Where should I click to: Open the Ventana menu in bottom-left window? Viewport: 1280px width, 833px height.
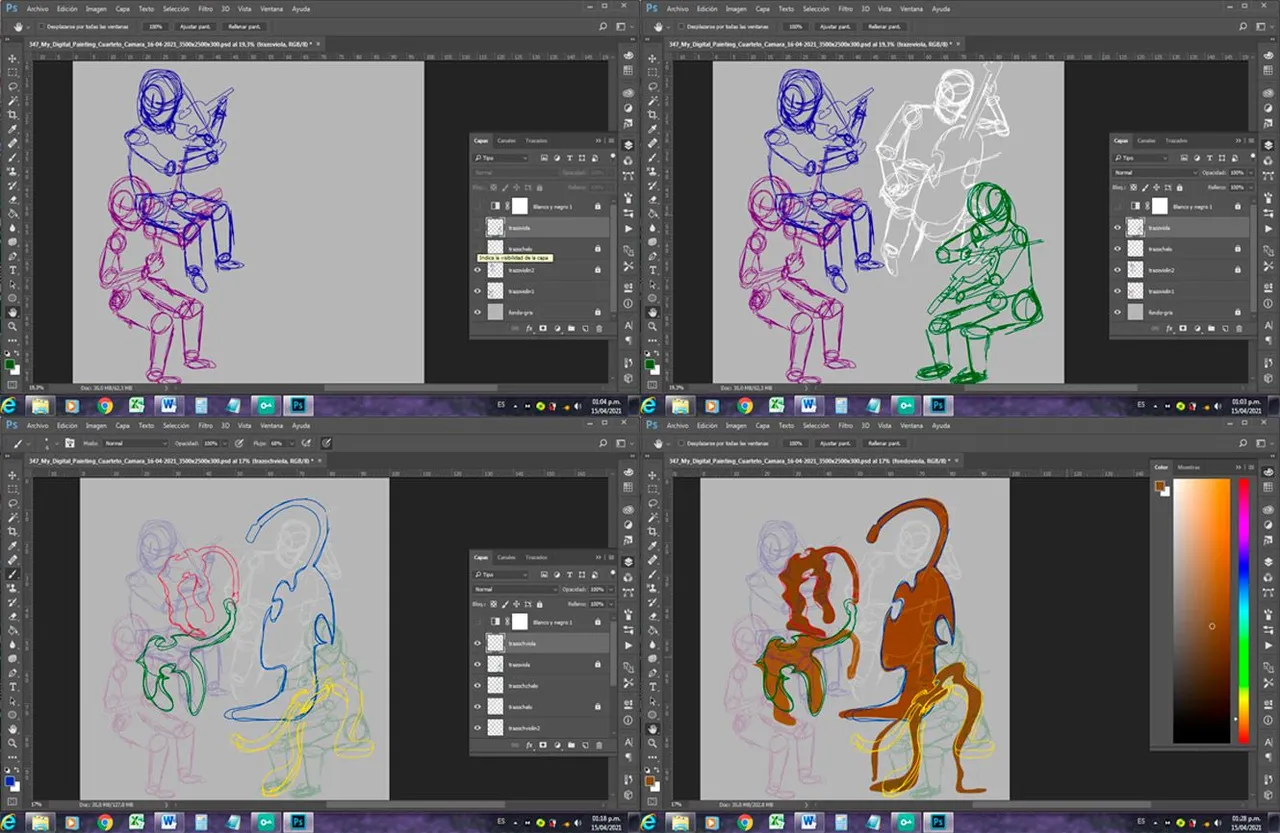coord(271,425)
